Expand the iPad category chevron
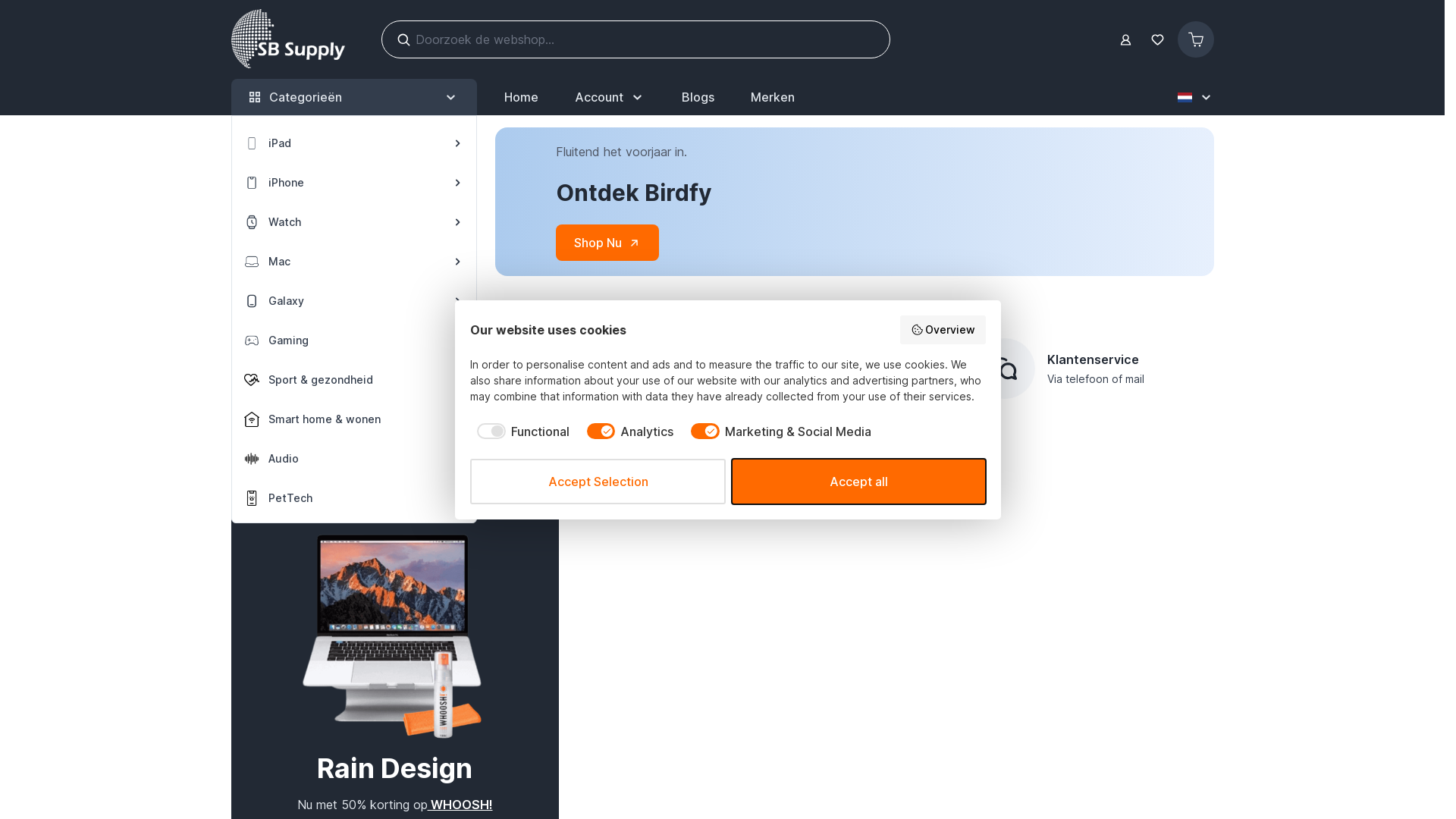The height and width of the screenshot is (819, 1456). click(457, 143)
